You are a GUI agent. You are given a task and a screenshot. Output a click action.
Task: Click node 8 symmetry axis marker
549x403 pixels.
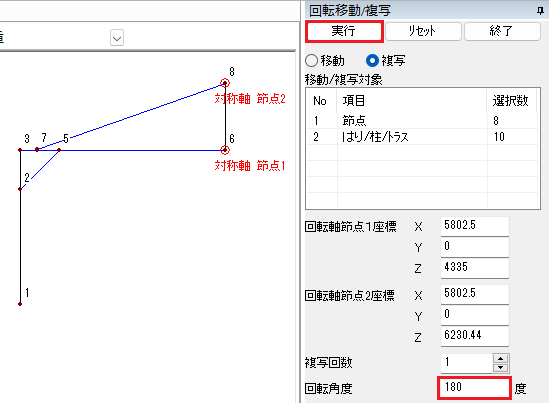225,83
